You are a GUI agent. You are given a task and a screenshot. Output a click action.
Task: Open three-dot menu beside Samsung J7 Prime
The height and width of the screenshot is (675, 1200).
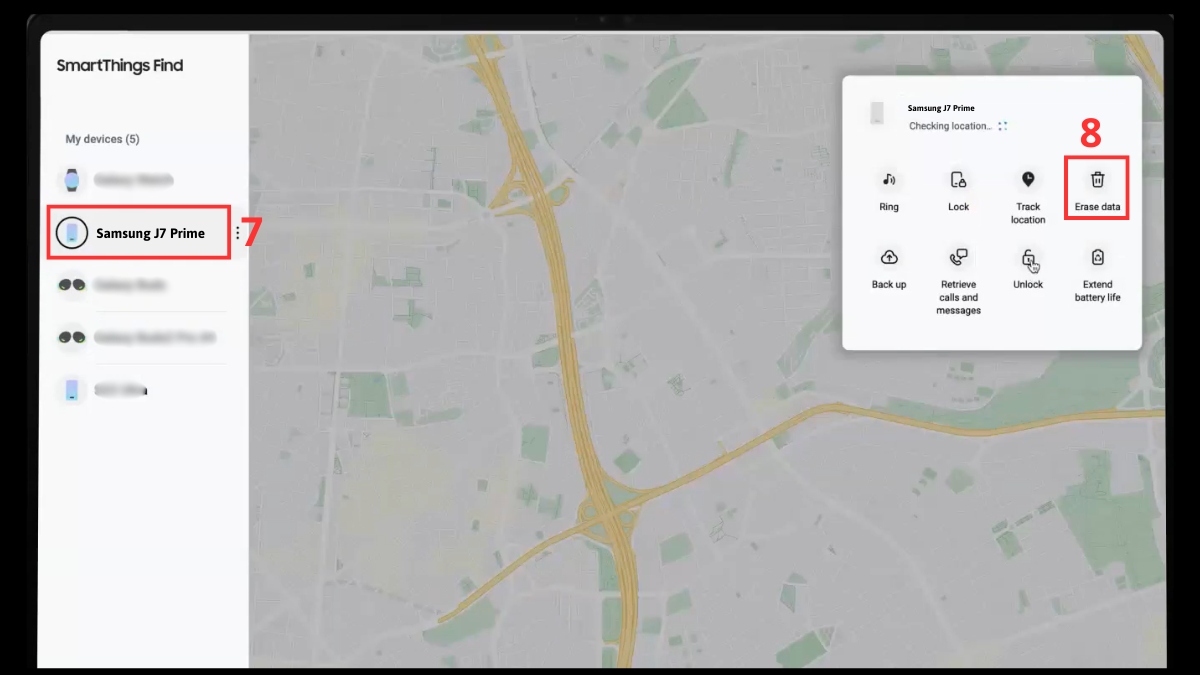(238, 233)
